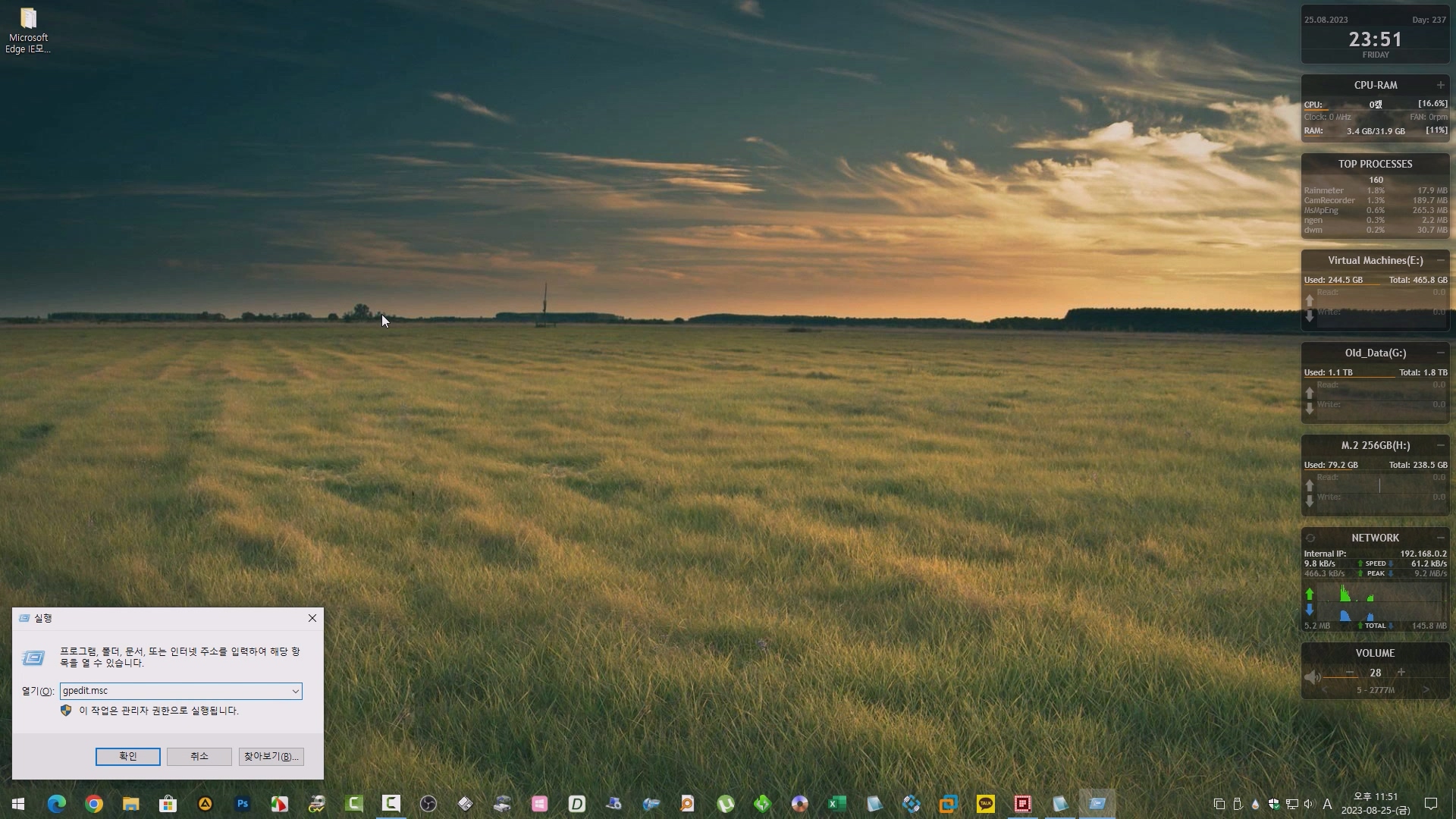Click the CamRecorder process row

coord(1376,200)
